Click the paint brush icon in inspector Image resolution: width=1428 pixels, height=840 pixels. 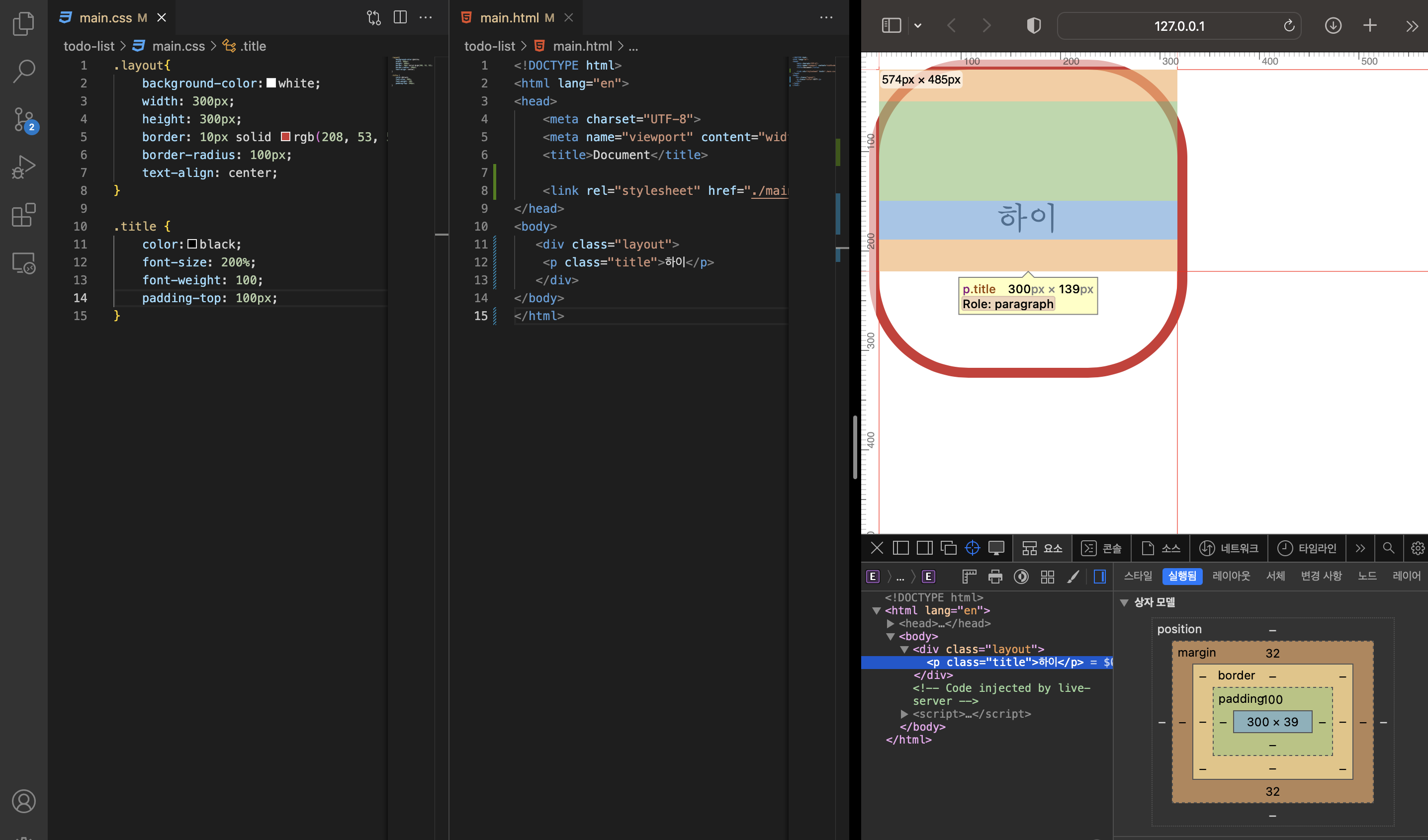tap(1072, 577)
